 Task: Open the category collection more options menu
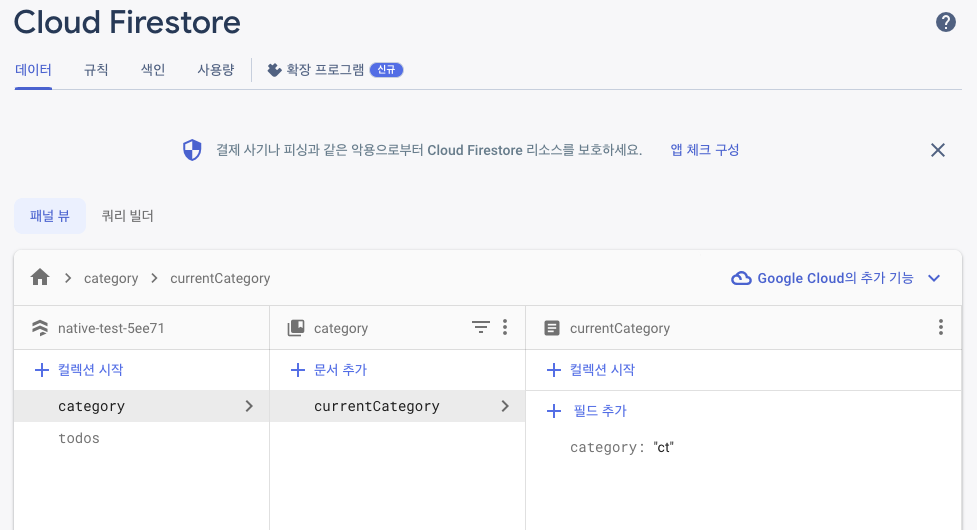pos(505,327)
